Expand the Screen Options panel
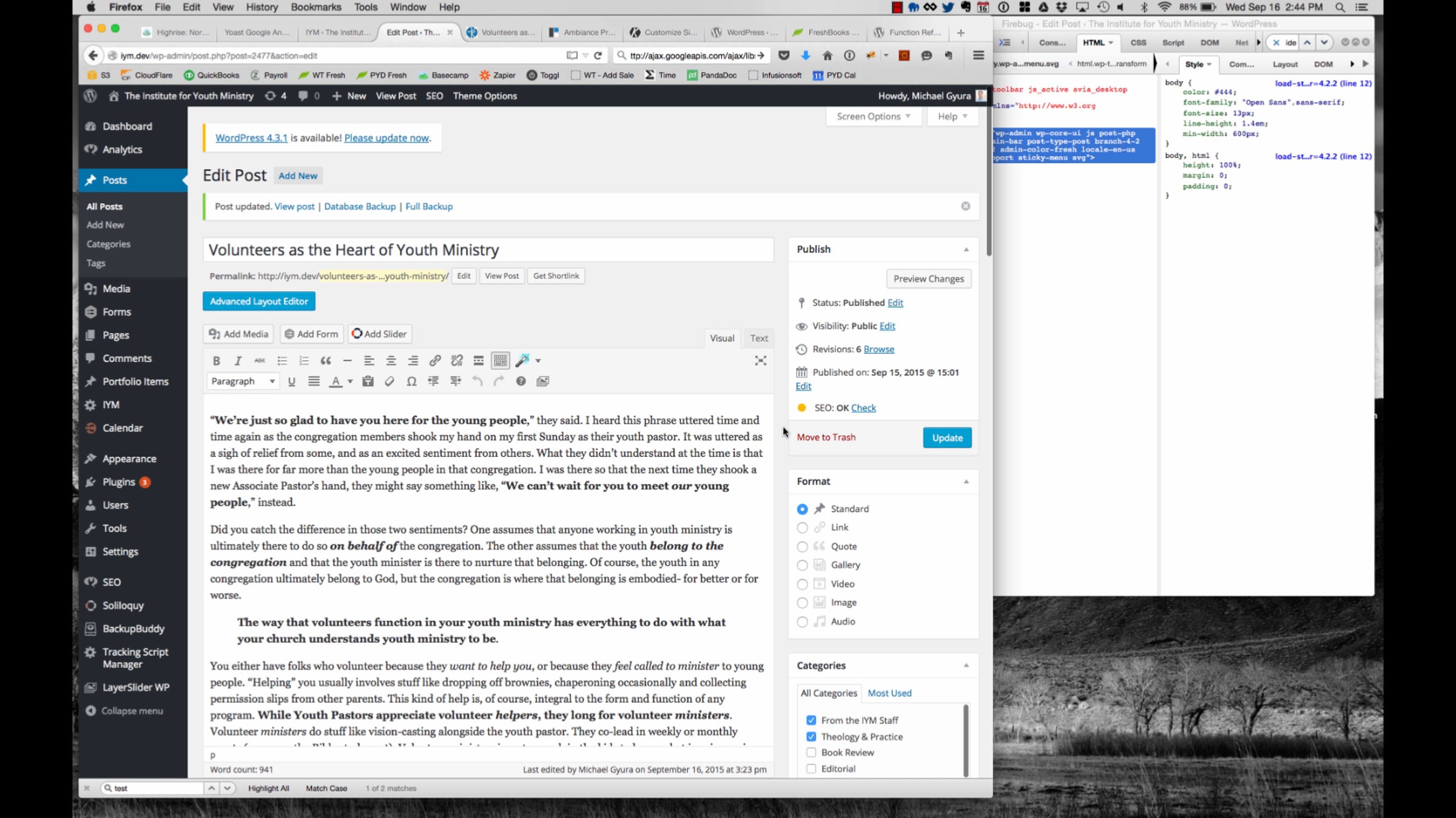Image resolution: width=1456 pixels, height=818 pixels. pyautogui.click(x=873, y=116)
